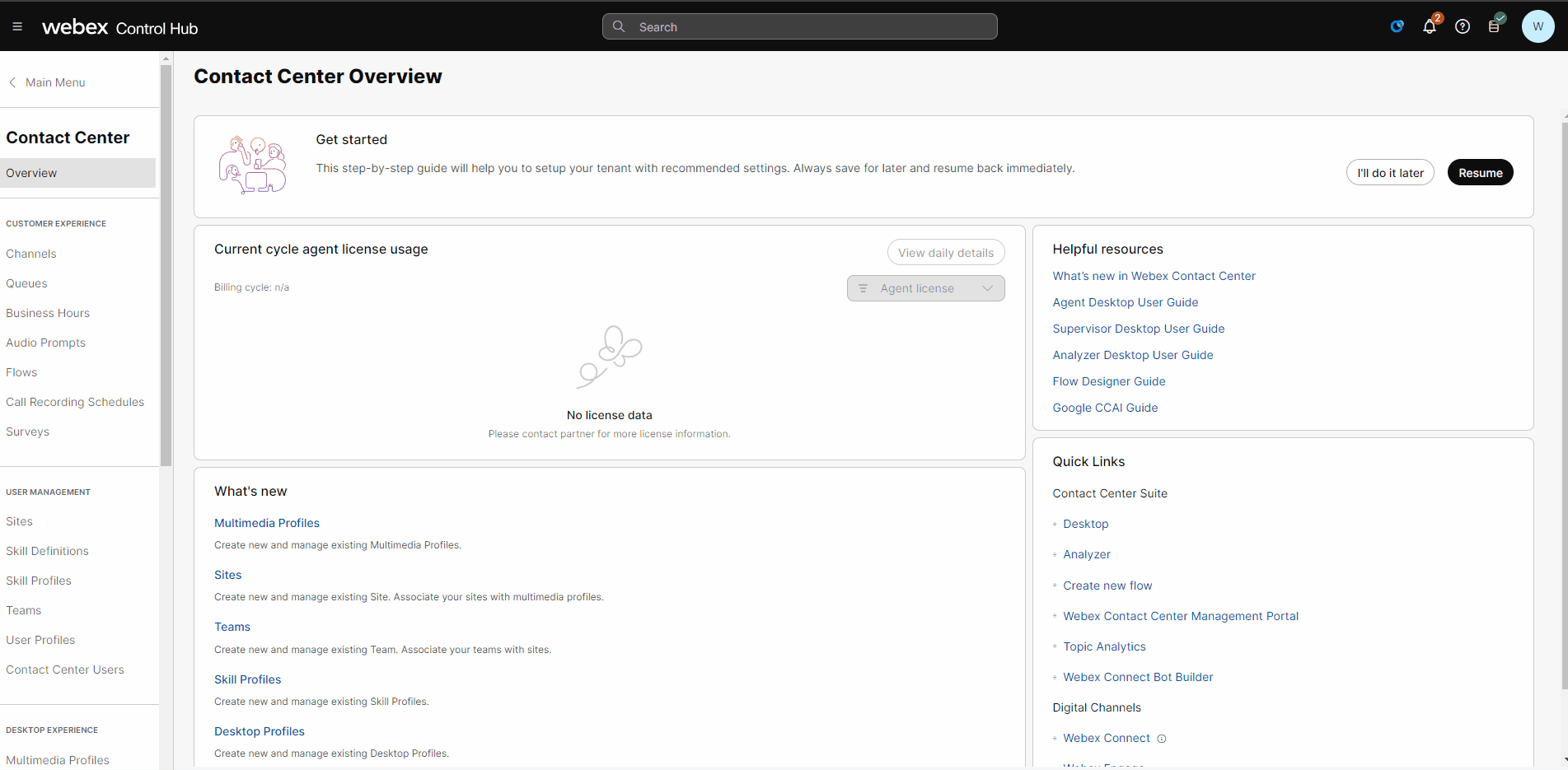Open the Create new flow quick link

1107,586
